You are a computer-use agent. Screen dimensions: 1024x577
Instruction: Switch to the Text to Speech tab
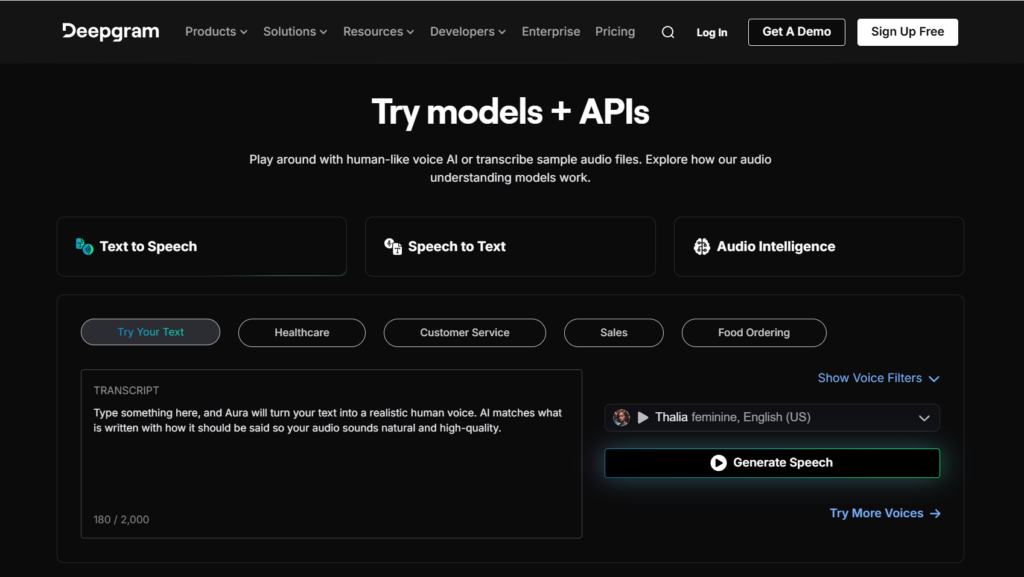[202, 247]
